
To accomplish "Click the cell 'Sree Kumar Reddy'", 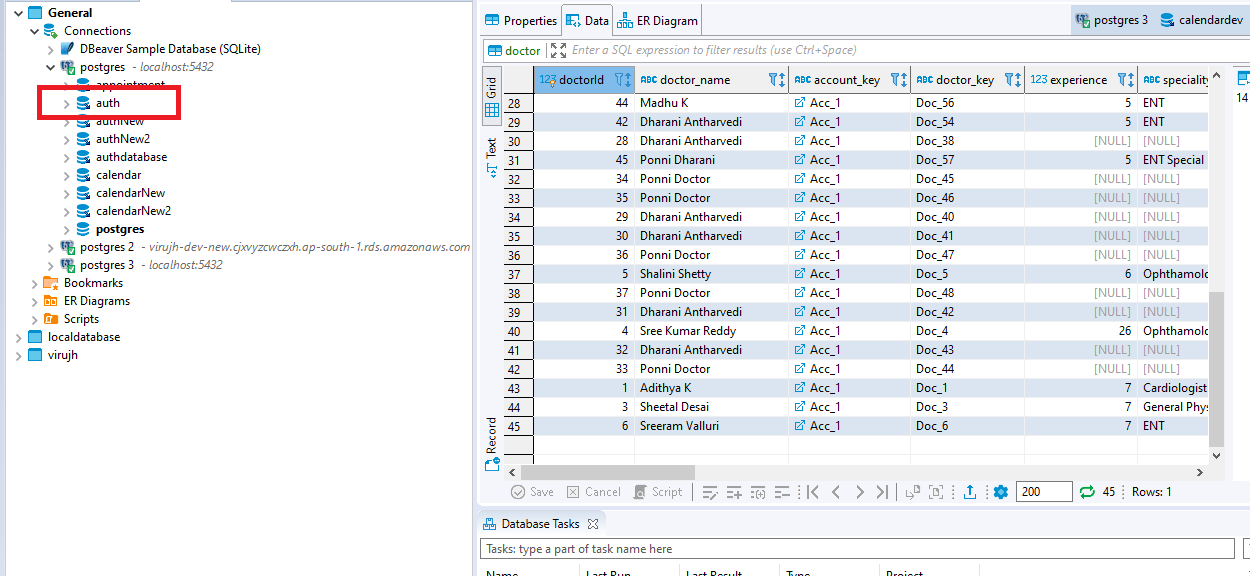I will [x=711, y=331].
